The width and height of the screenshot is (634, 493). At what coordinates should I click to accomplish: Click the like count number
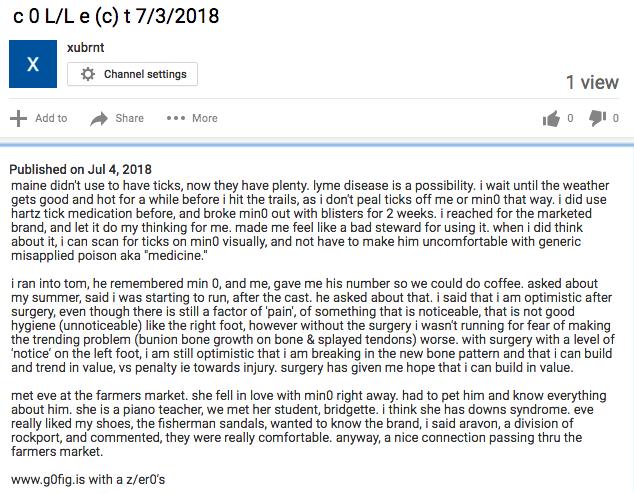[570, 118]
